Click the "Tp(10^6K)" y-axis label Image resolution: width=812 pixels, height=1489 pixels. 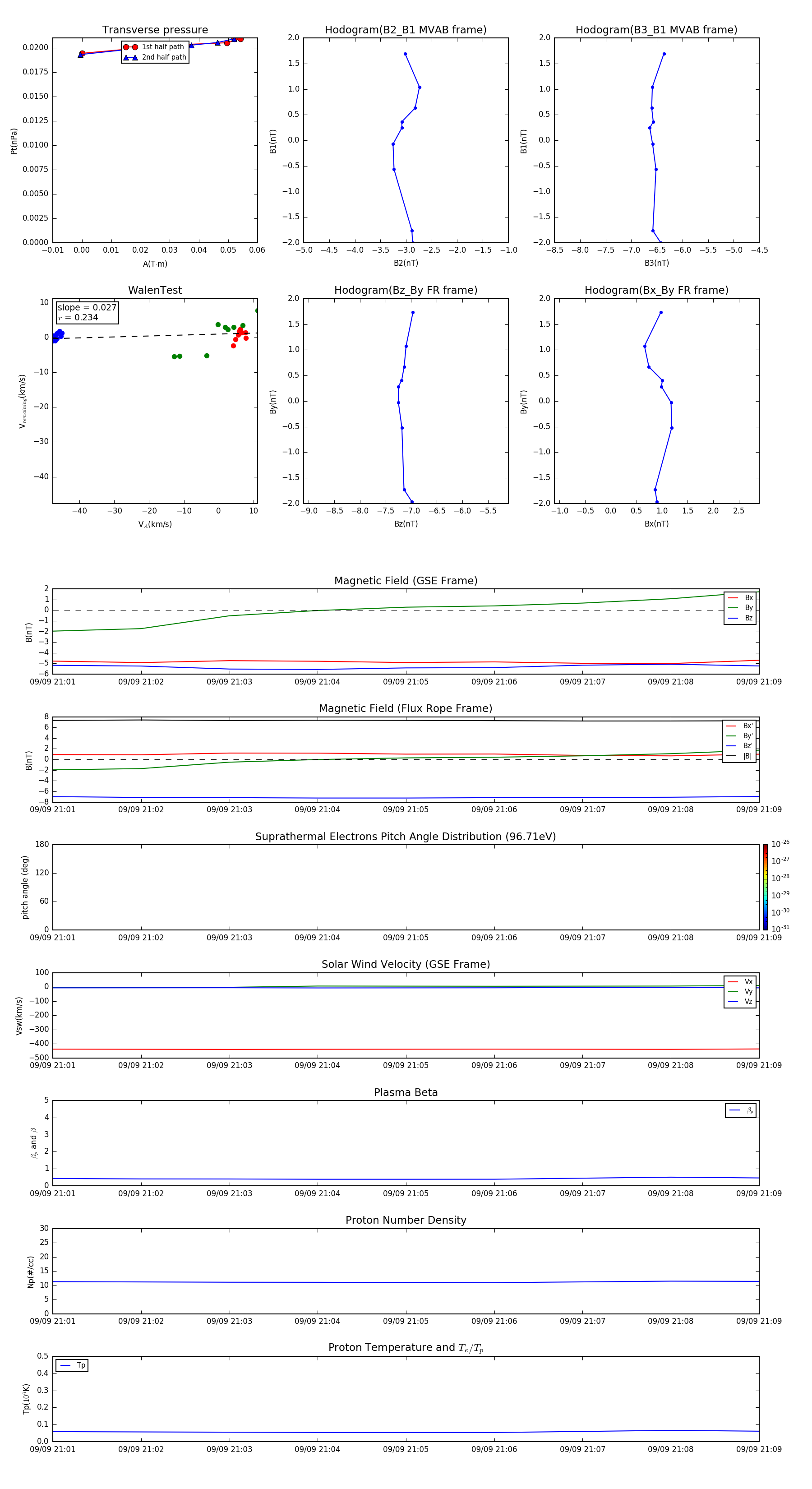point(26,1399)
